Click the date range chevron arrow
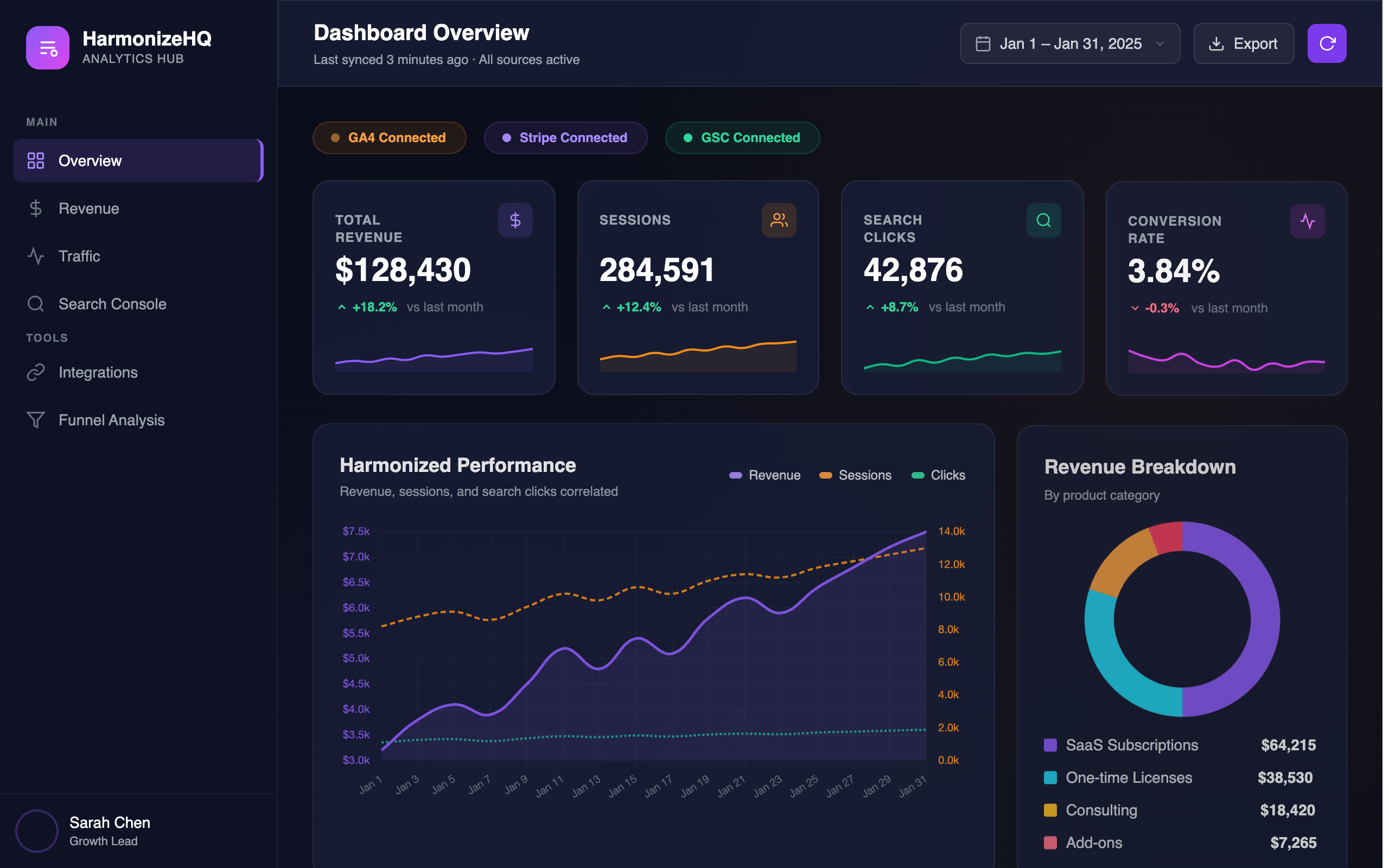The width and height of the screenshot is (1389, 868). click(1160, 44)
